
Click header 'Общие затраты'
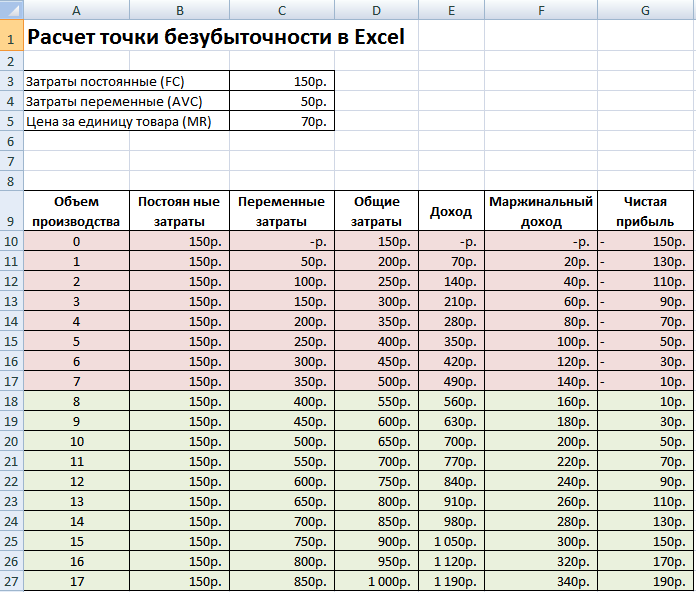(376, 211)
